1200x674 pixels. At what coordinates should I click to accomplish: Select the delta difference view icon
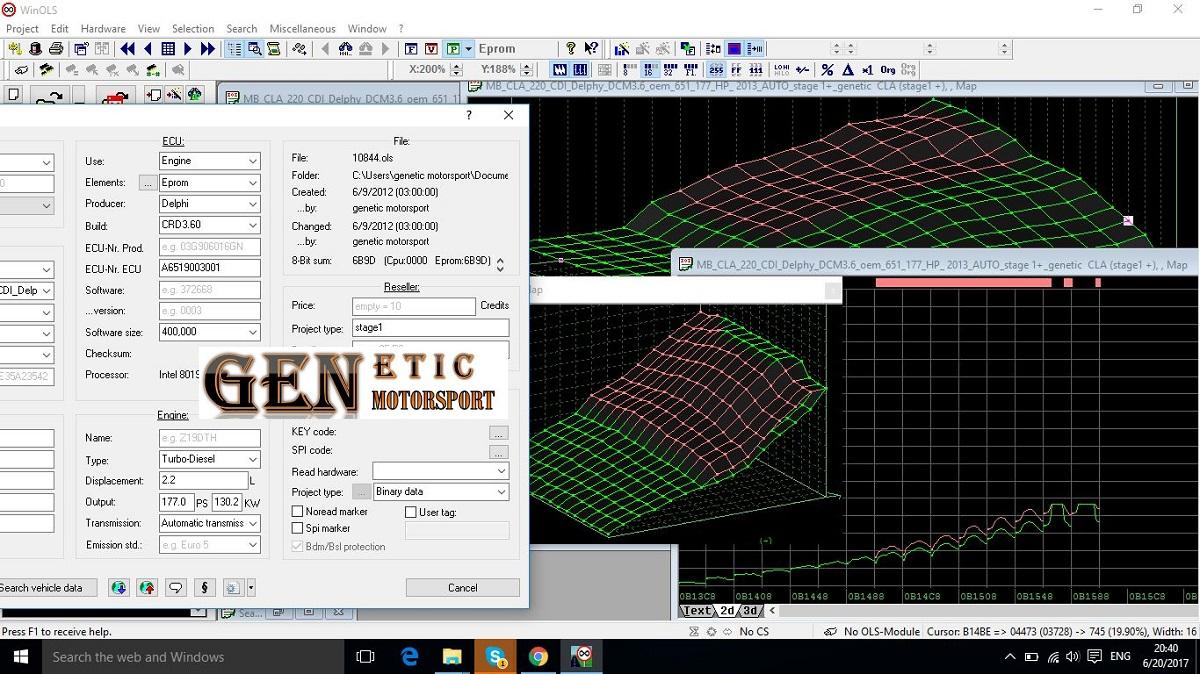click(x=848, y=70)
